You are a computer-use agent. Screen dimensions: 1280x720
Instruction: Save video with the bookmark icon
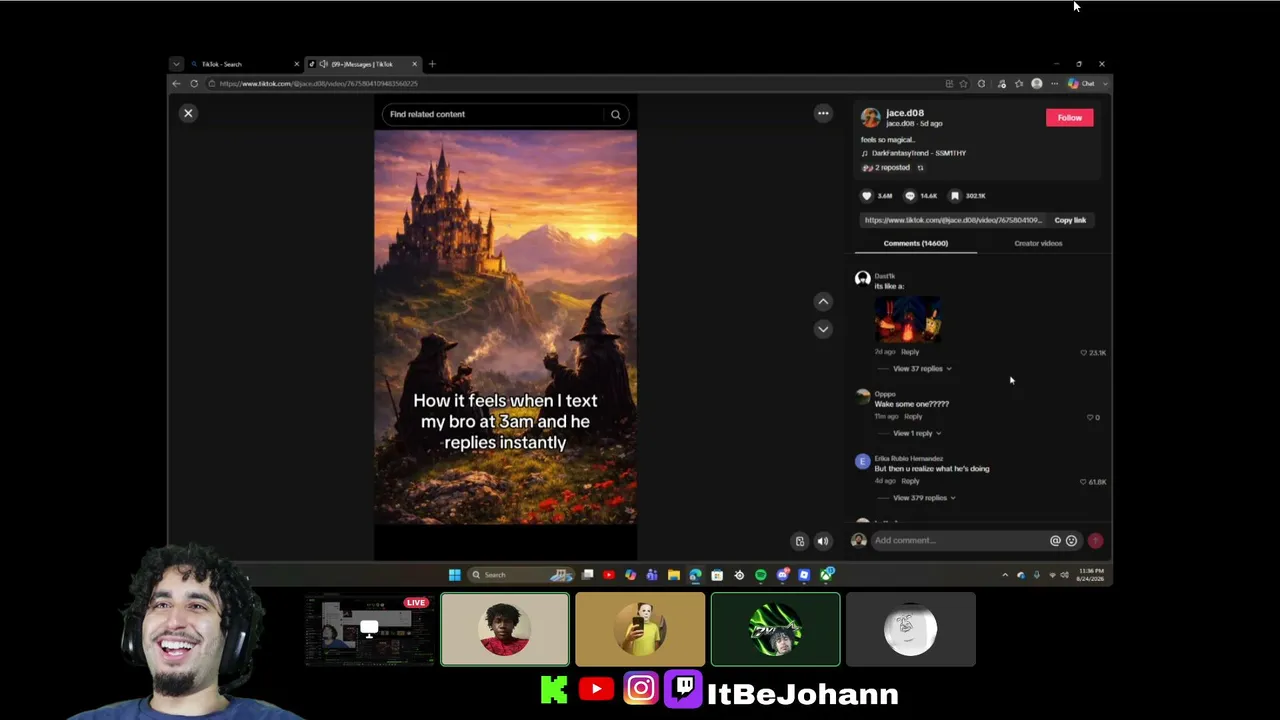[955, 196]
